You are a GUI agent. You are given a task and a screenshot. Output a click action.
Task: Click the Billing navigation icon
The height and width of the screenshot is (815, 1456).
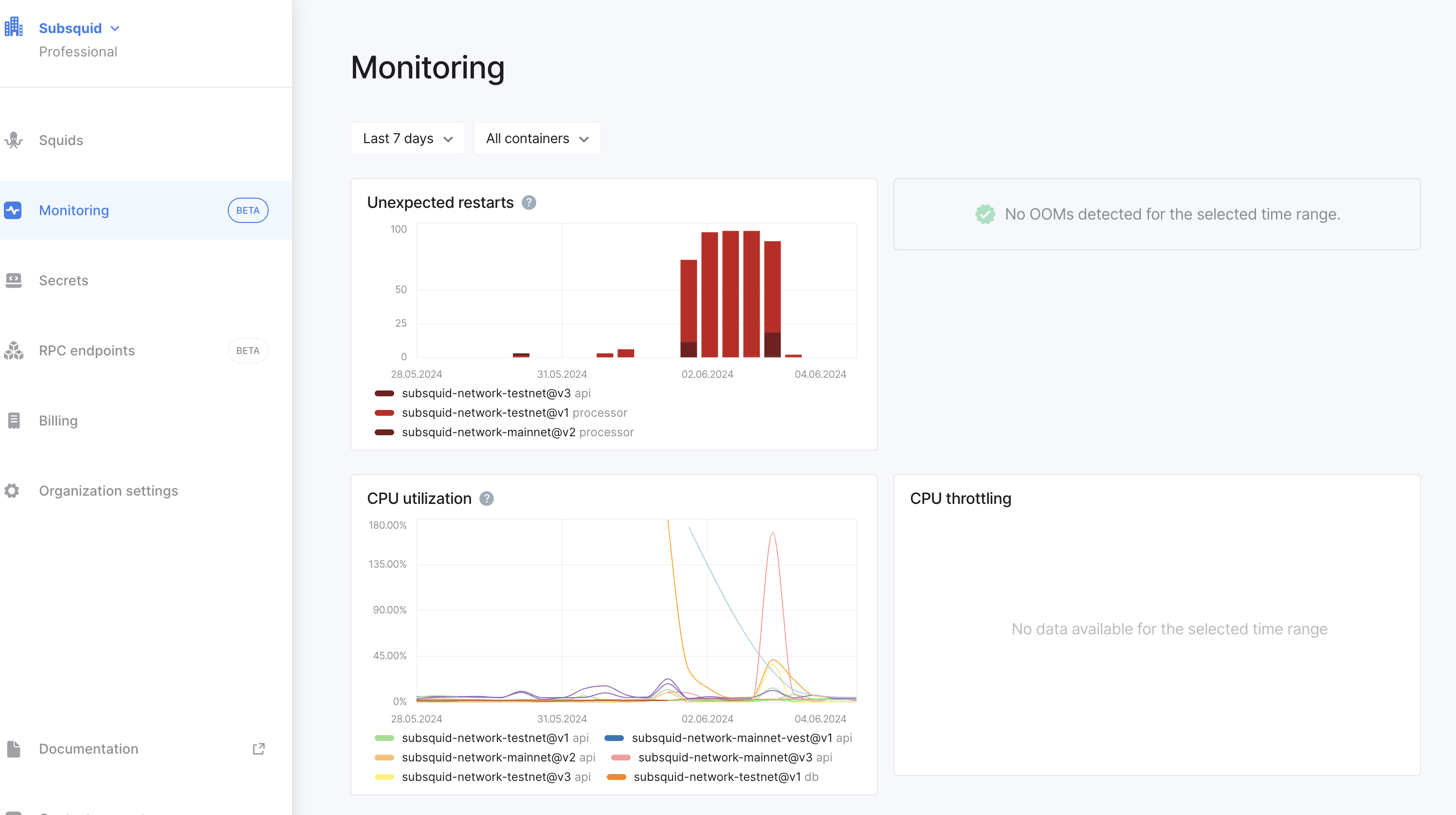point(14,420)
